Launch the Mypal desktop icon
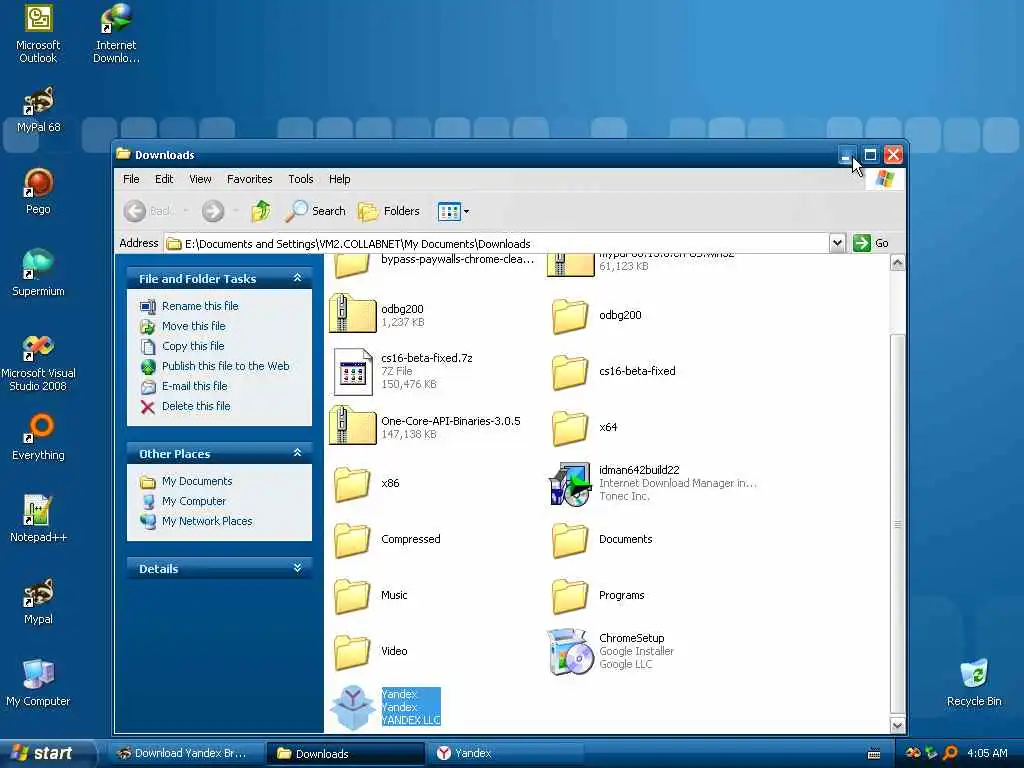This screenshot has width=1024, height=768. click(38, 601)
